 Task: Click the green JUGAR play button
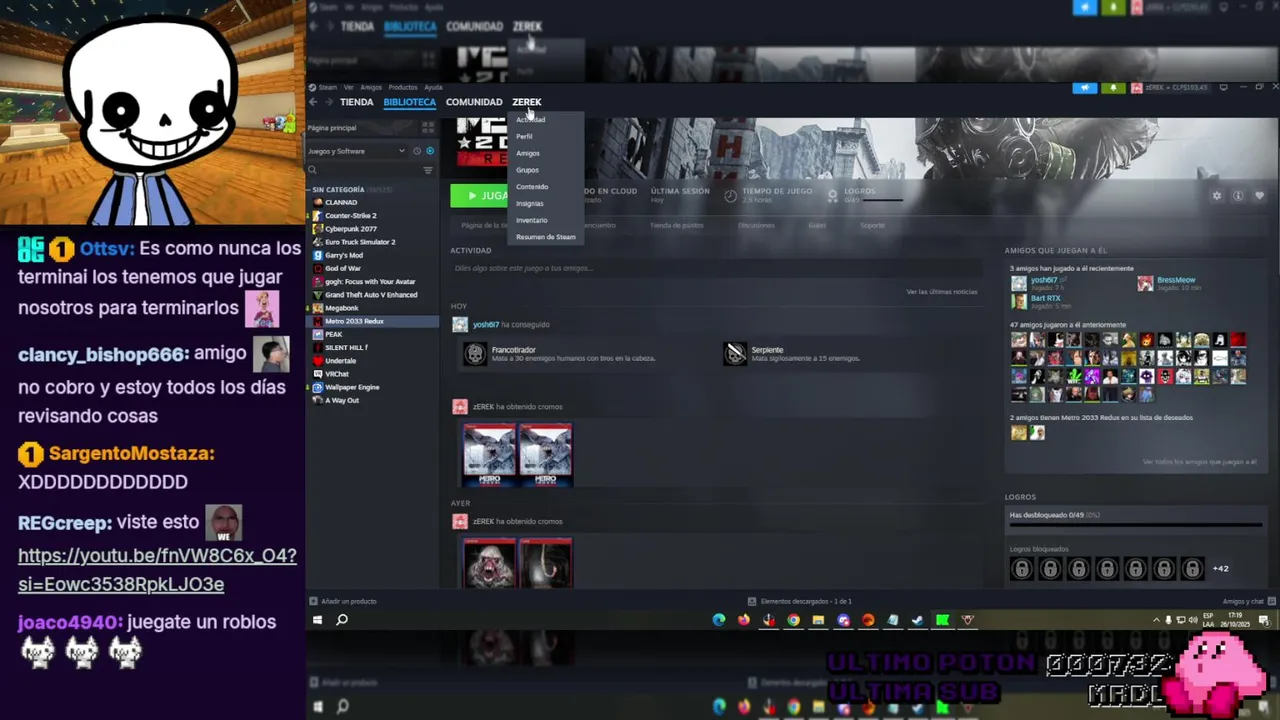click(480, 196)
